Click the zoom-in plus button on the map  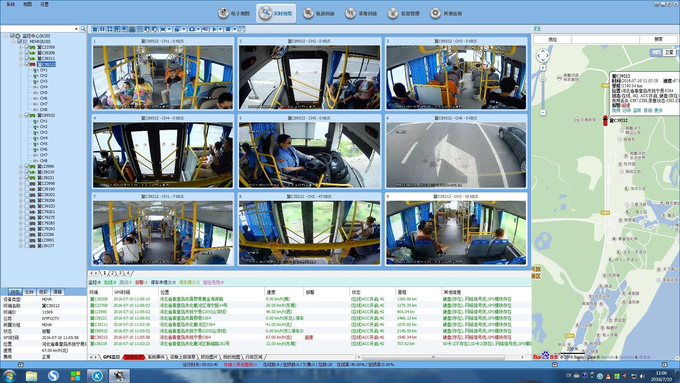click(x=543, y=68)
